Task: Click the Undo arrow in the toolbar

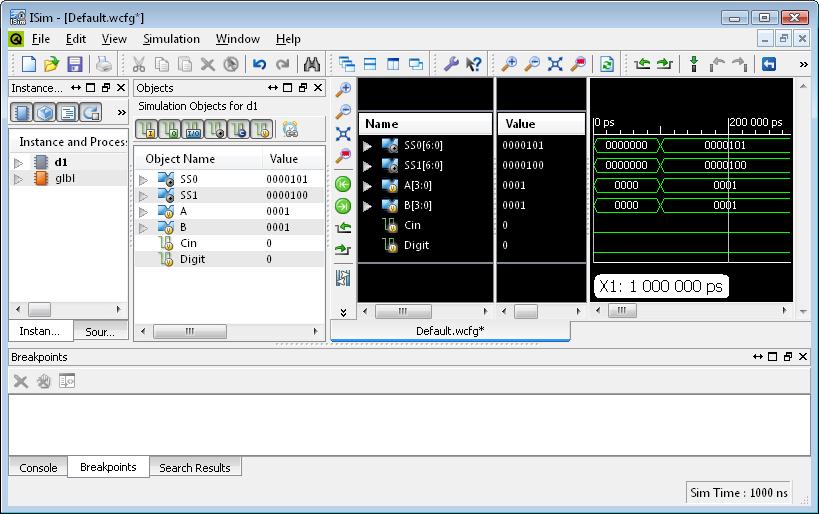Action: click(x=259, y=64)
